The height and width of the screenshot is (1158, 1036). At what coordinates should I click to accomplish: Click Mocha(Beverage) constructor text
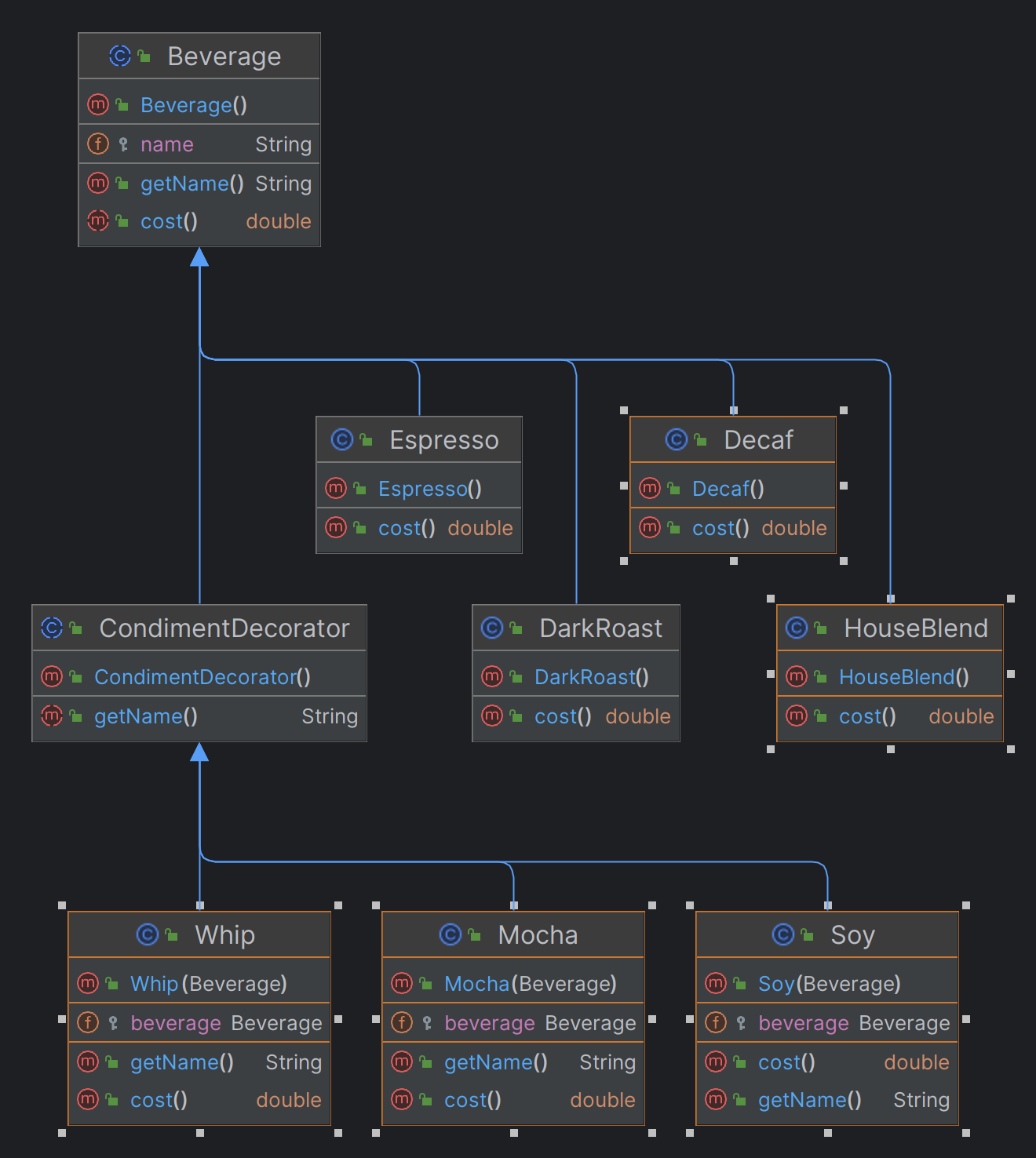pyautogui.click(x=531, y=984)
